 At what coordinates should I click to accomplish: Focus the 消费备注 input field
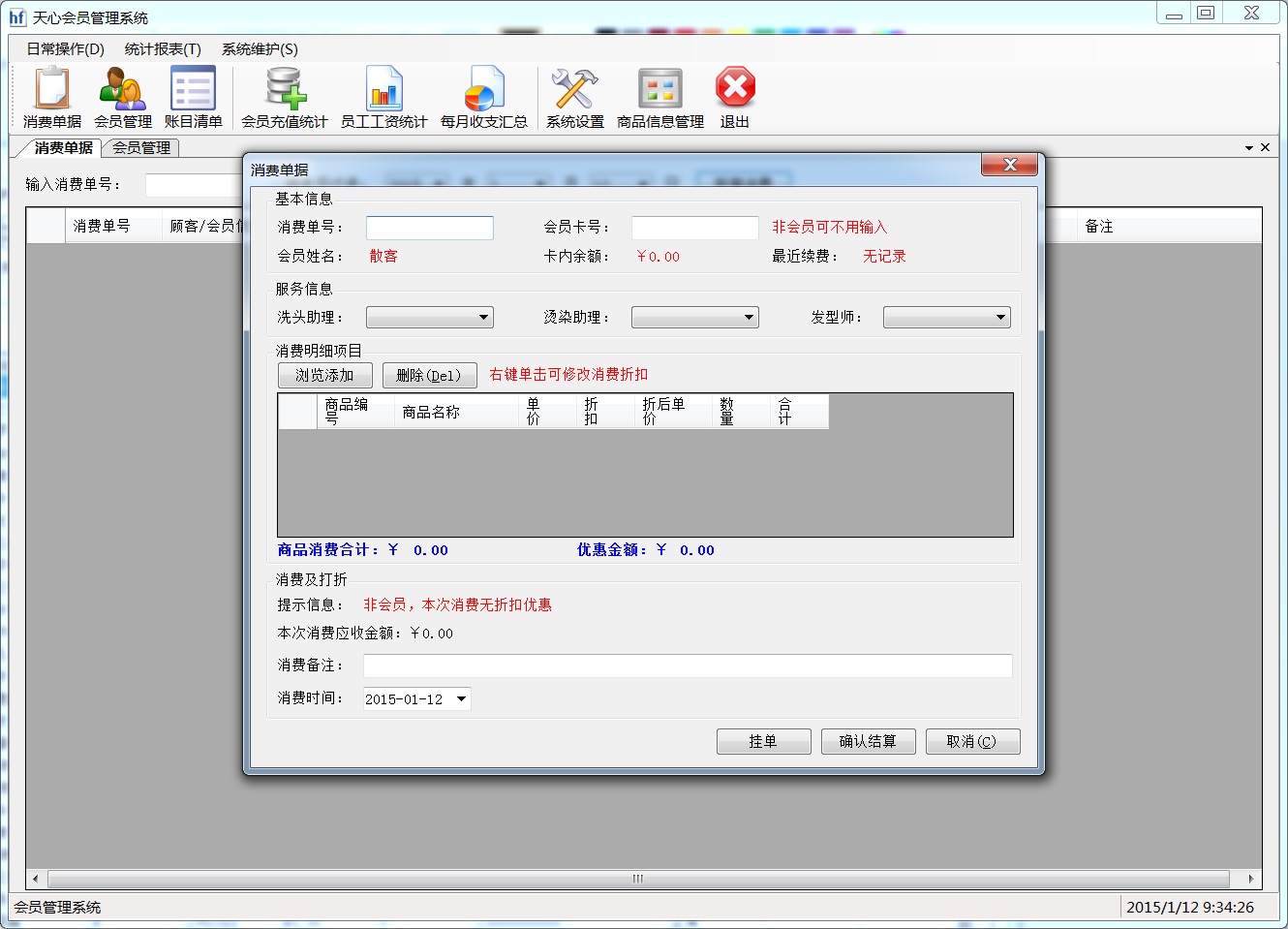click(688, 666)
